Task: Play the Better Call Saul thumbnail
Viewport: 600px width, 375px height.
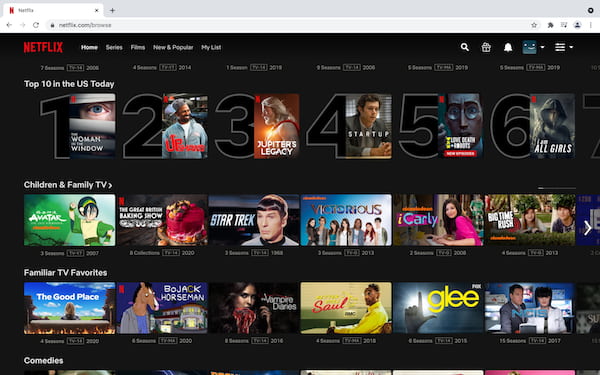Action: coord(346,308)
